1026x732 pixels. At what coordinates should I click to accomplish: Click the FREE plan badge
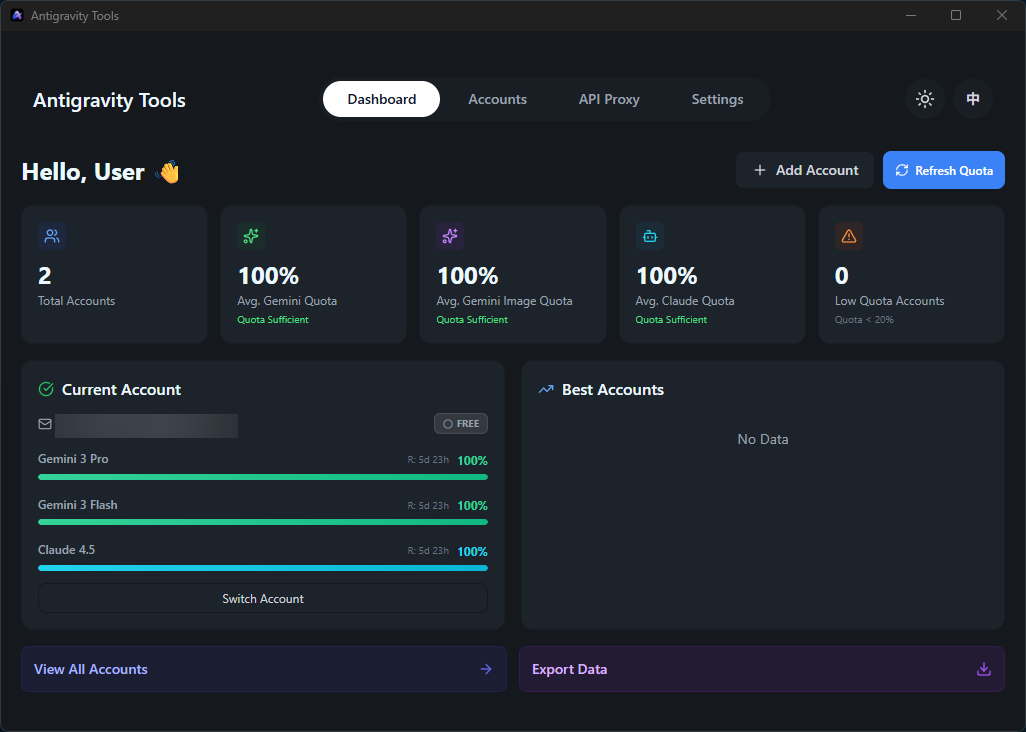[x=461, y=424]
